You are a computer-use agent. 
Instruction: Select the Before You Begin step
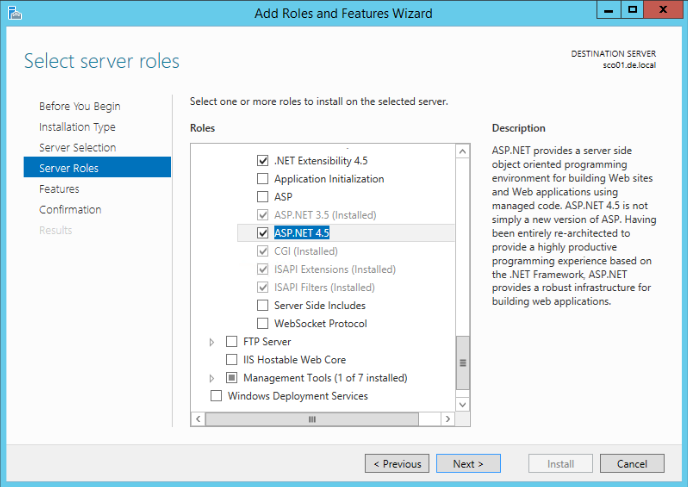[79, 106]
